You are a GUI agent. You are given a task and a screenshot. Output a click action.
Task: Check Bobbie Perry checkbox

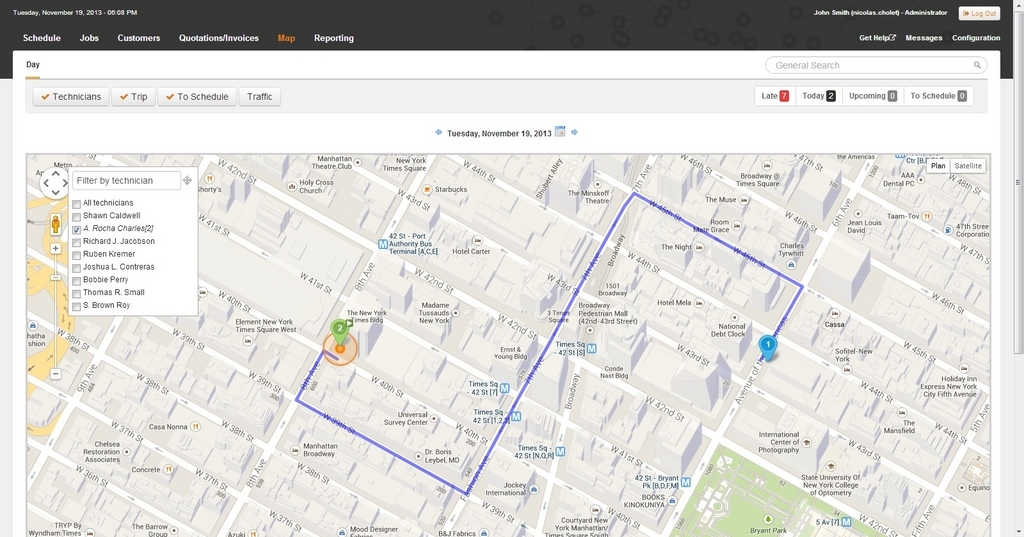click(x=77, y=280)
